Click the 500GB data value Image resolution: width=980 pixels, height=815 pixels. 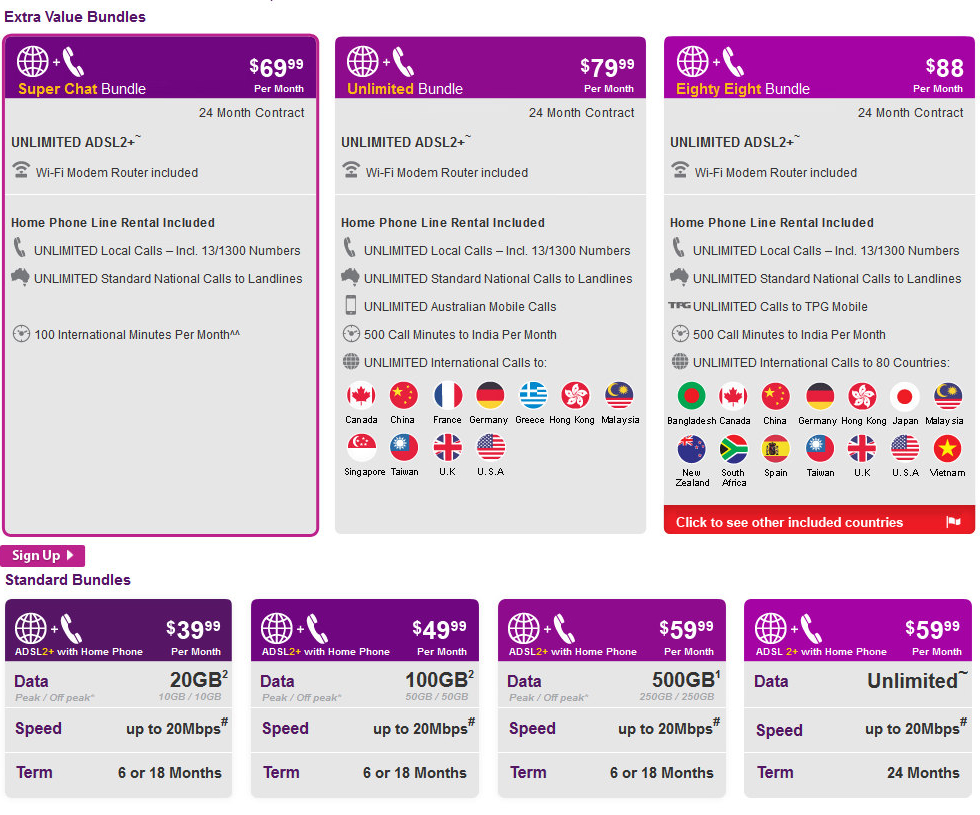pyautogui.click(x=686, y=679)
